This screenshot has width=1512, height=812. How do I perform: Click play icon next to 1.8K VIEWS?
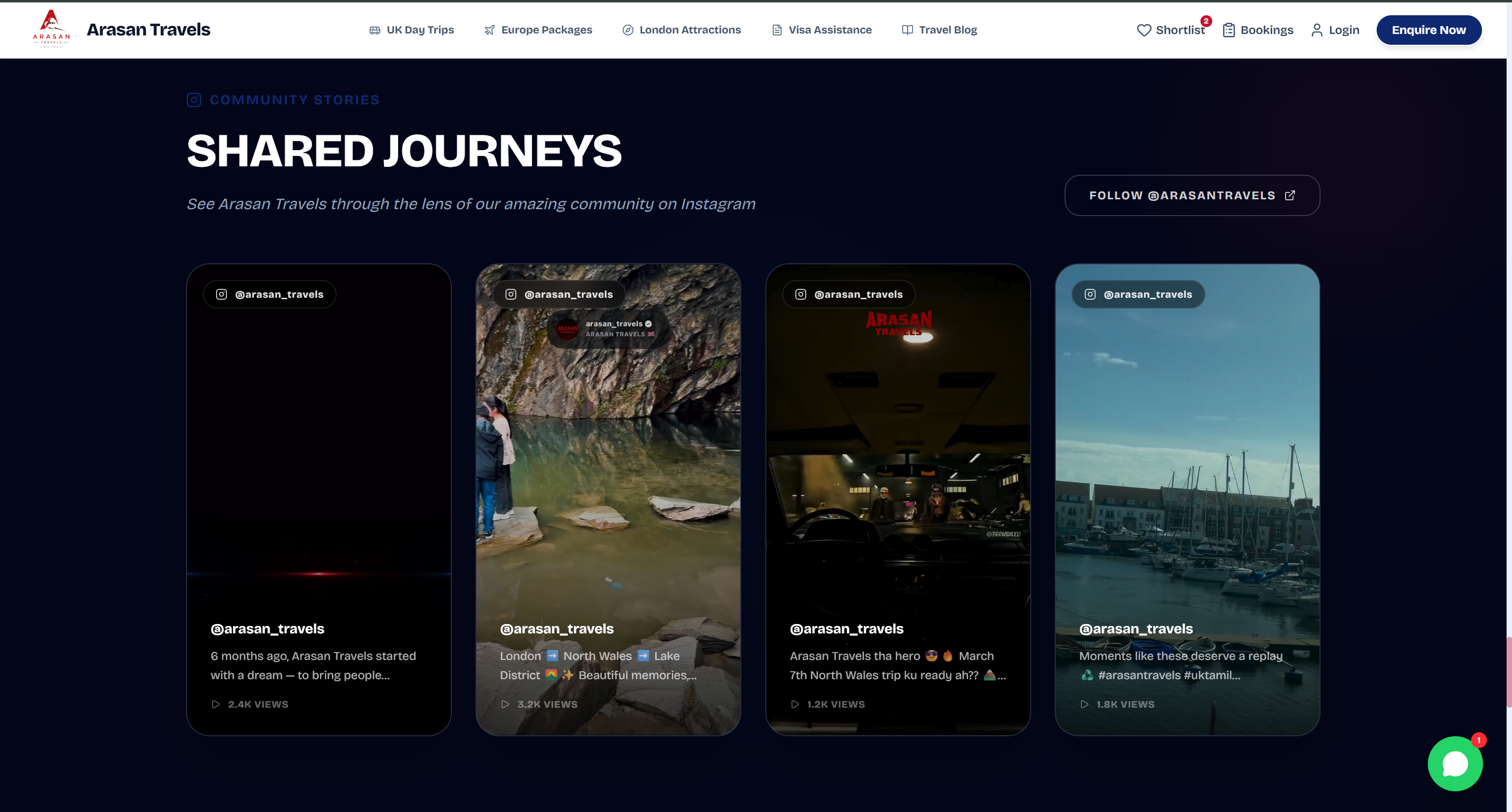click(1084, 704)
